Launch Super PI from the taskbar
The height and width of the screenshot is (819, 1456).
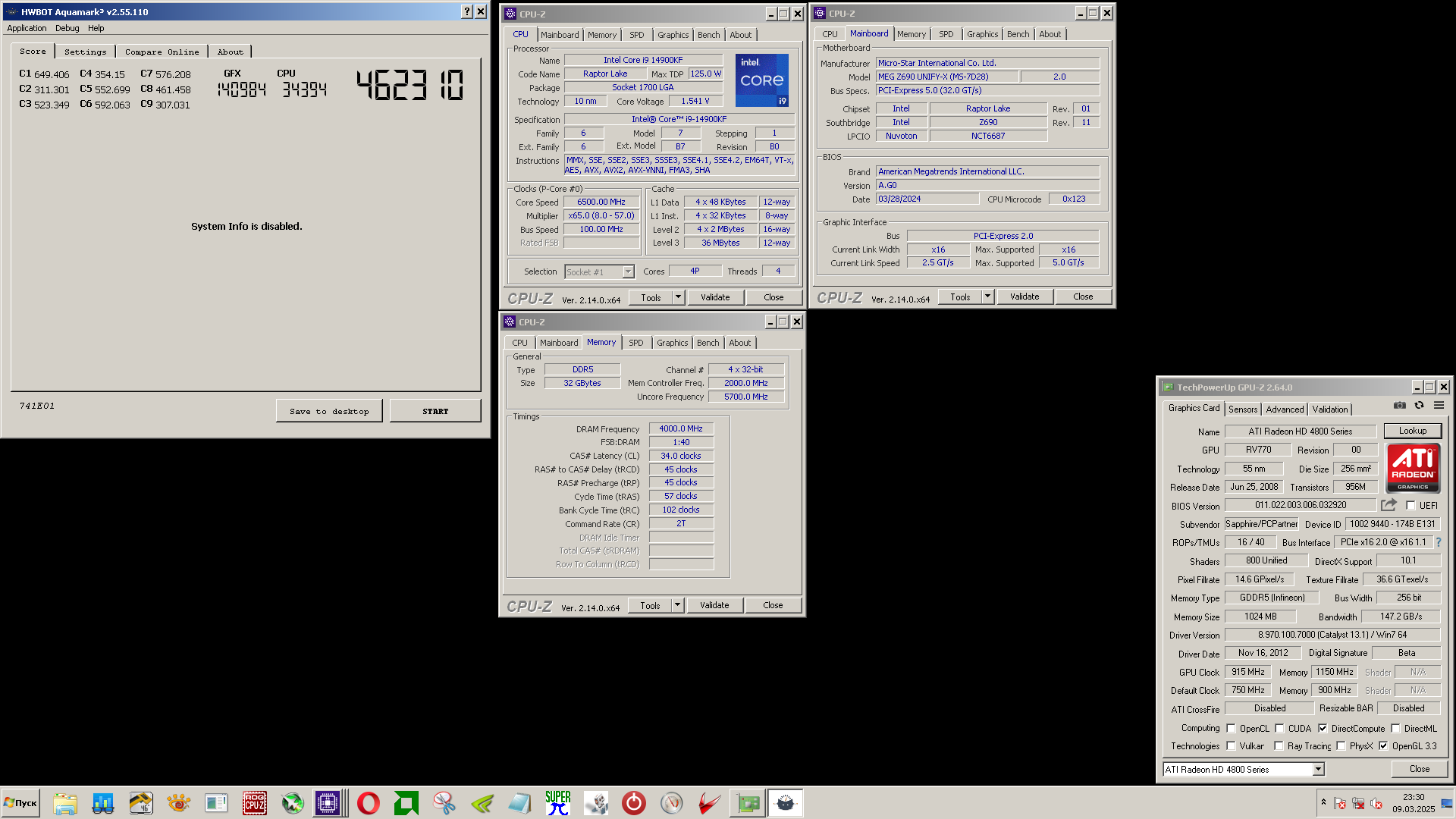click(x=558, y=803)
